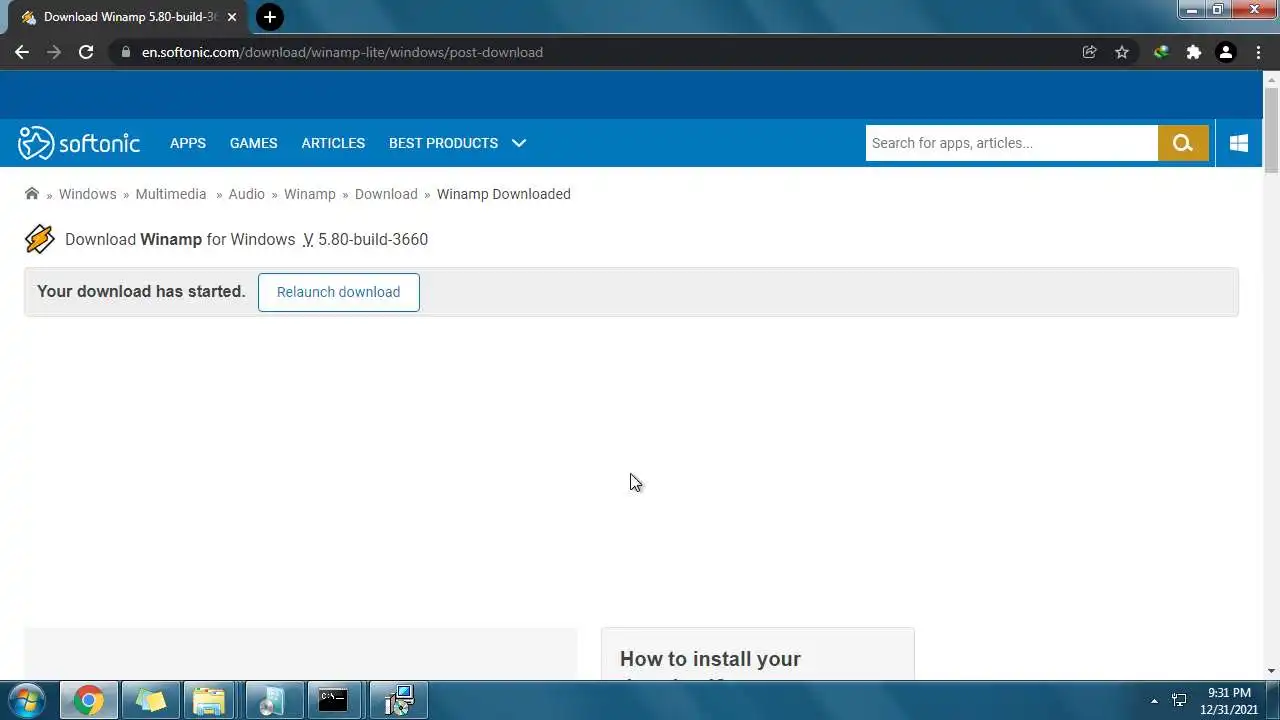Open the yellow folder taskbar icon
Screen dimensions: 1280x720
(x=151, y=701)
